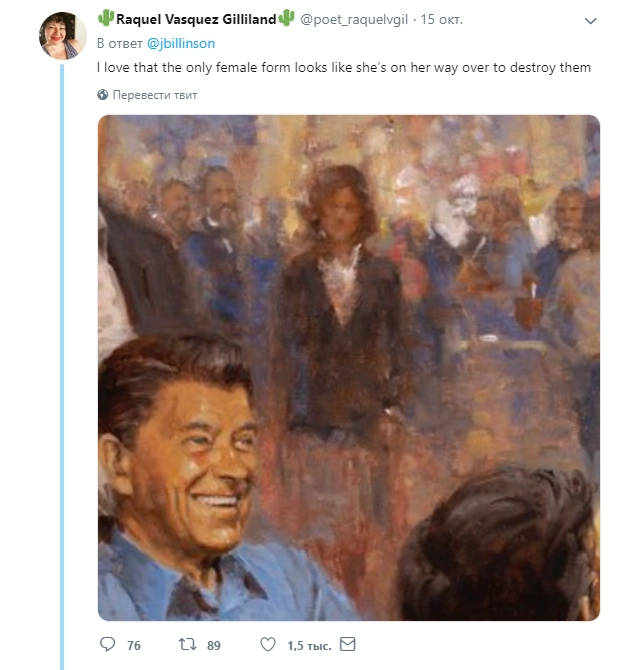Image resolution: width=638 pixels, height=670 pixels.
Task: Click the reply count 76
Action: (134, 645)
